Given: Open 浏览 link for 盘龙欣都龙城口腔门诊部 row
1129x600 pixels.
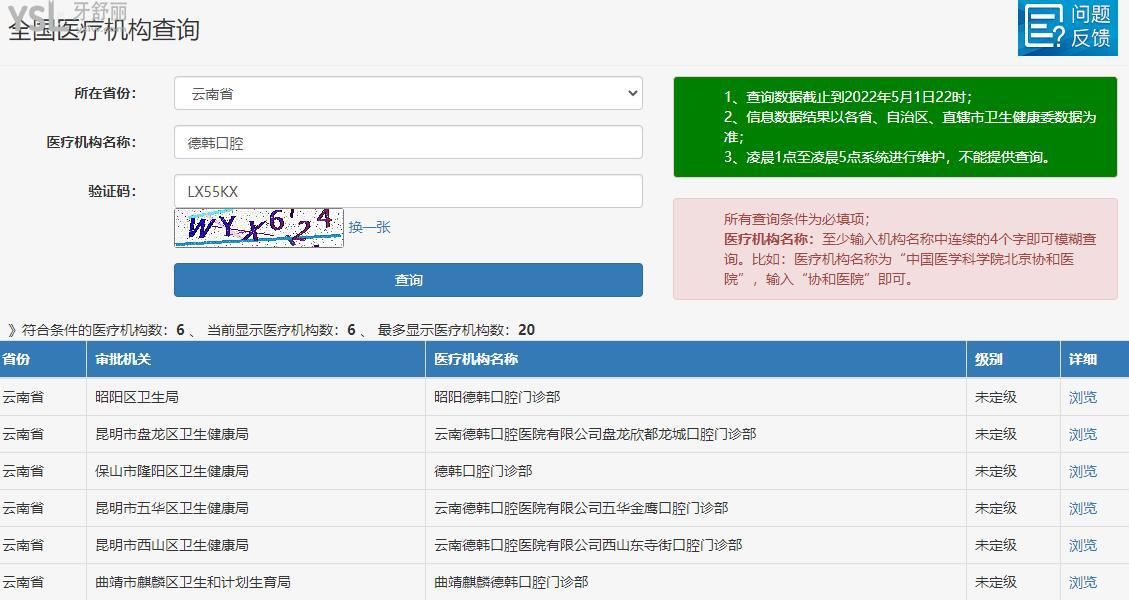Looking at the screenshot, I should pyautogui.click(x=1082, y=434).
